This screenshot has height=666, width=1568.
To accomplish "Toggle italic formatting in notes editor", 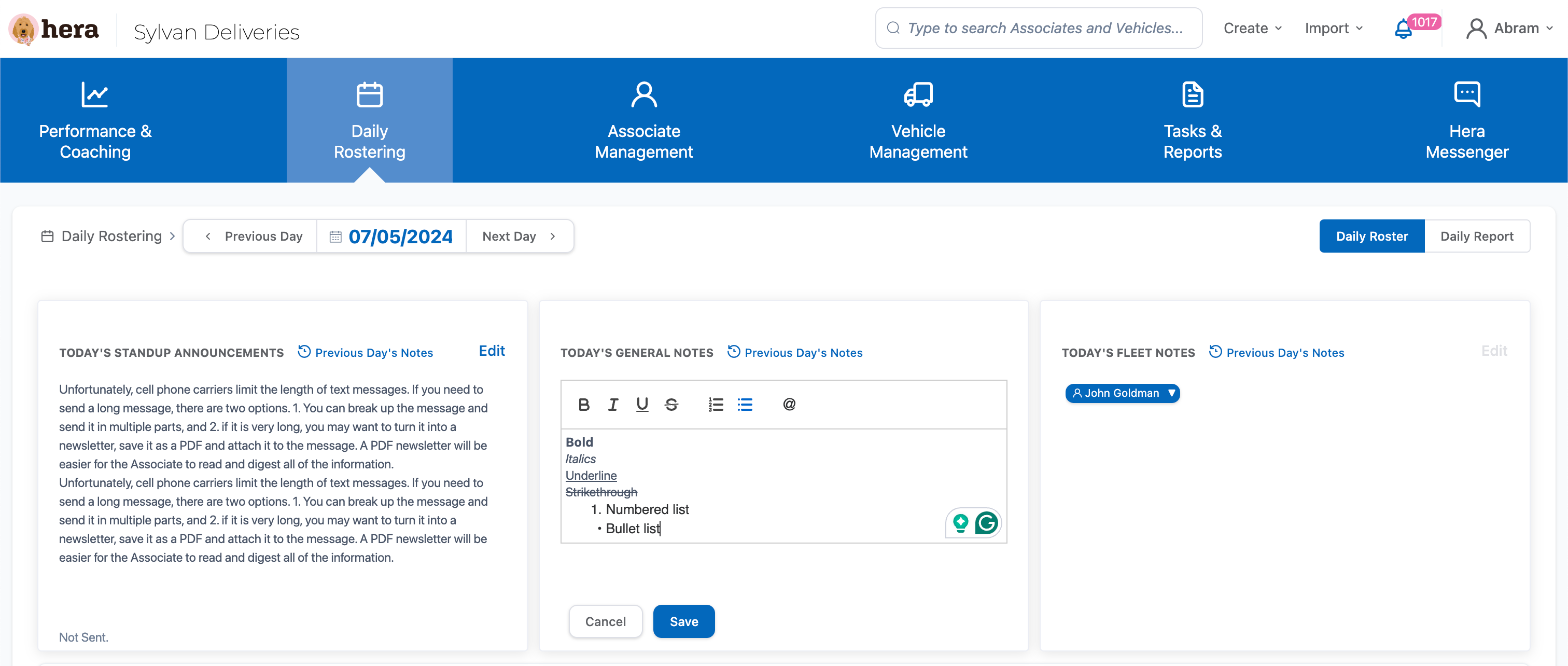I will click(x=613, y=404).
